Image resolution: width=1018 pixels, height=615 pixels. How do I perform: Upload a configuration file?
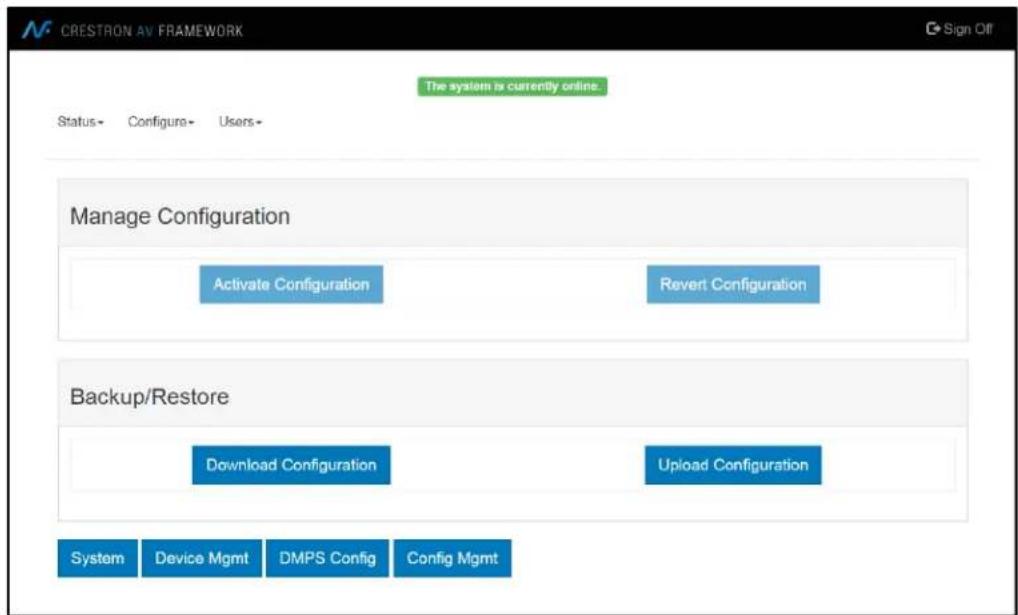[733, 465]
